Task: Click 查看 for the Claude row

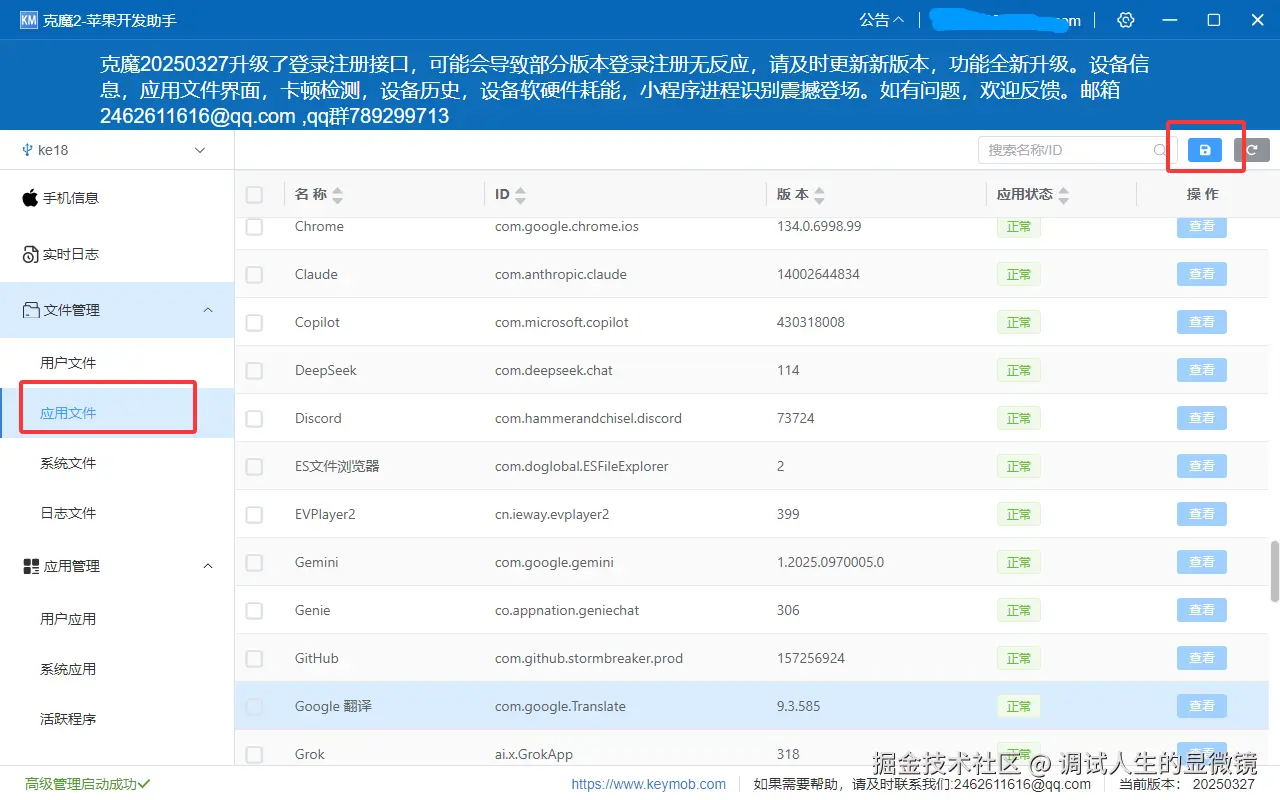Action: (1202, 274)
